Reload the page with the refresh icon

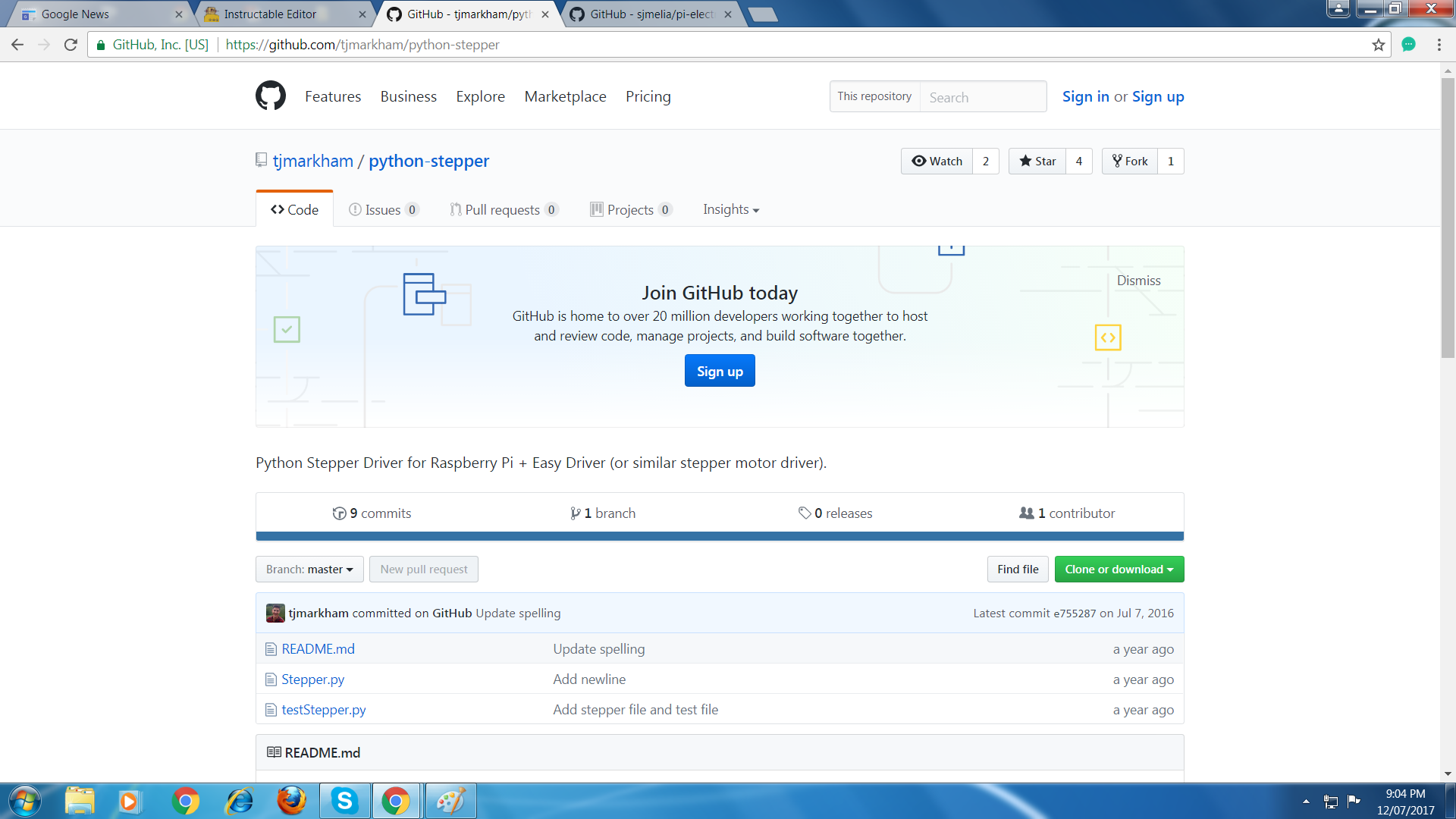pos(71,45)
